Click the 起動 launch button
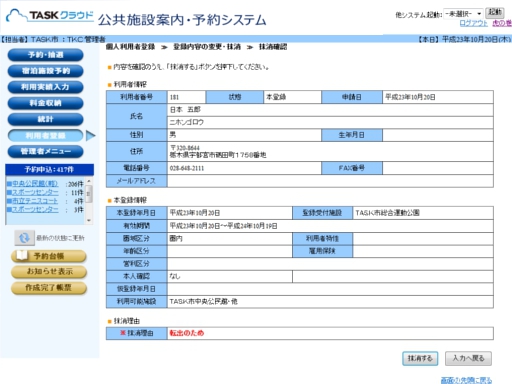Screen dimensions: 512x384 tap(494, 13)
